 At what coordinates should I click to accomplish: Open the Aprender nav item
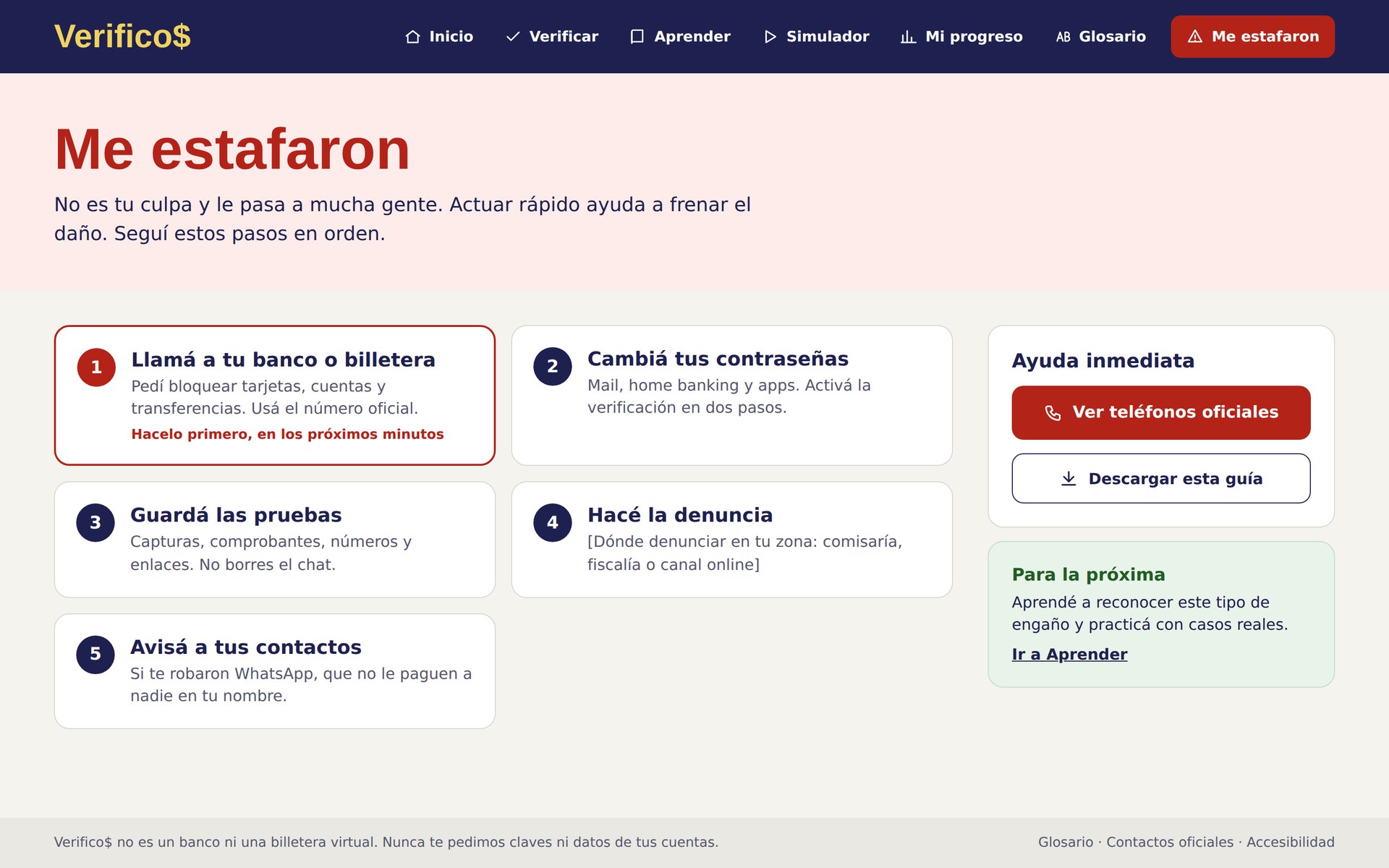coord(680,37)
